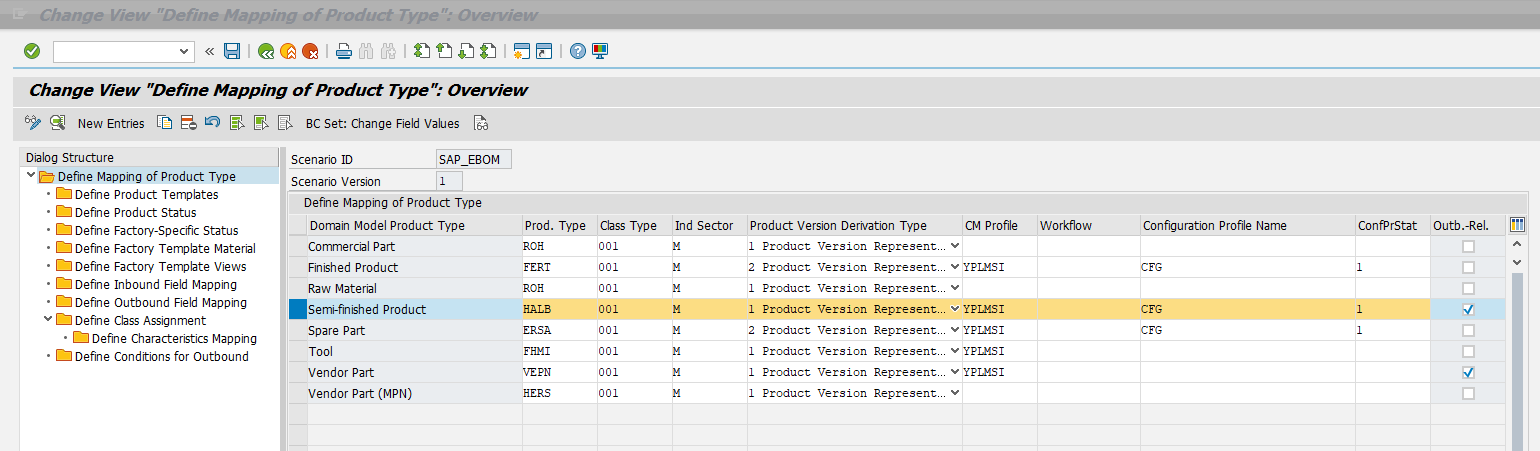Open Define Product Templates tree item
Screen dimensions: 1540x451
click(146, 194)
